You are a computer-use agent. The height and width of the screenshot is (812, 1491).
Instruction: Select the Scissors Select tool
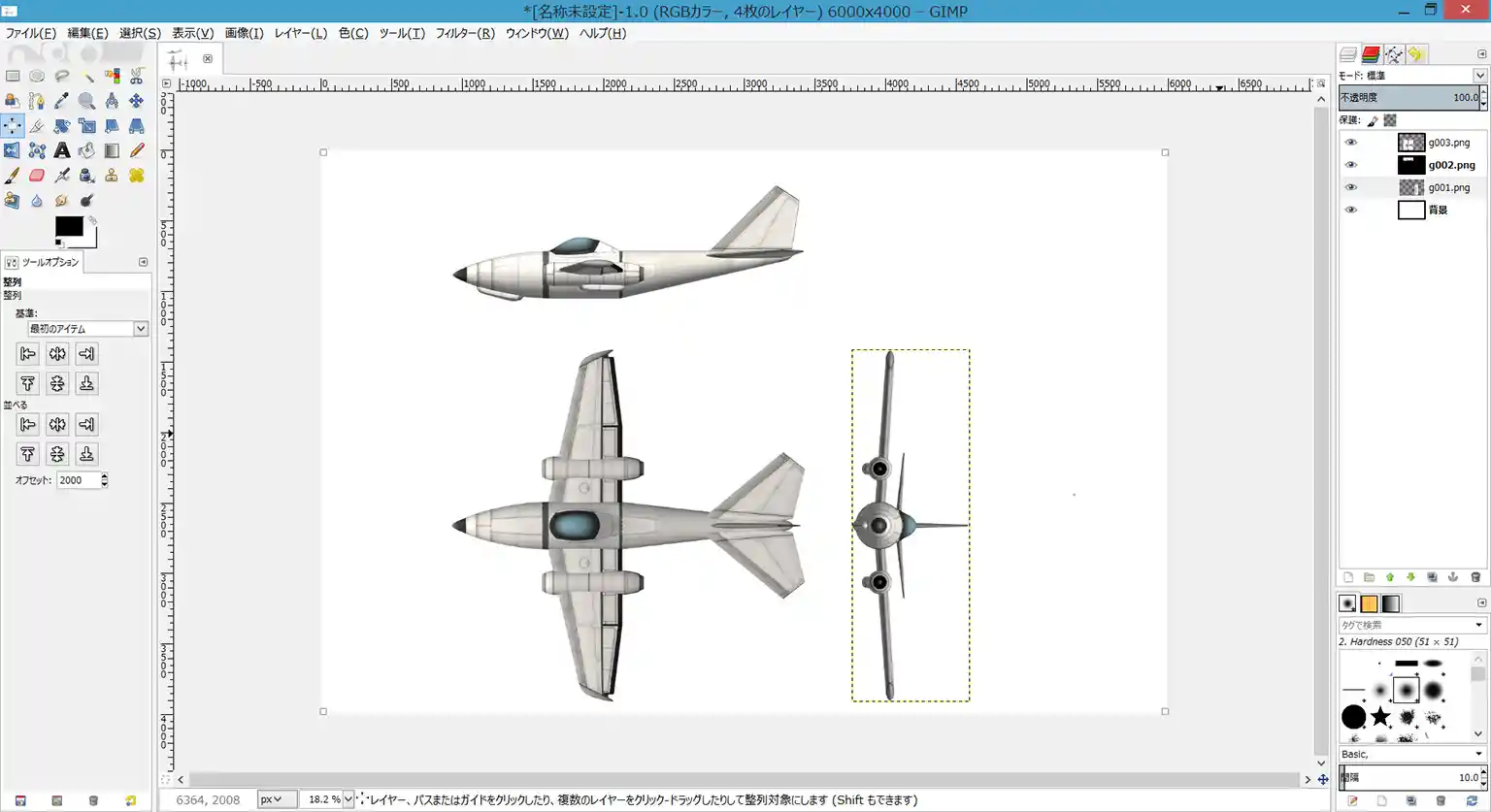[137, 76]
